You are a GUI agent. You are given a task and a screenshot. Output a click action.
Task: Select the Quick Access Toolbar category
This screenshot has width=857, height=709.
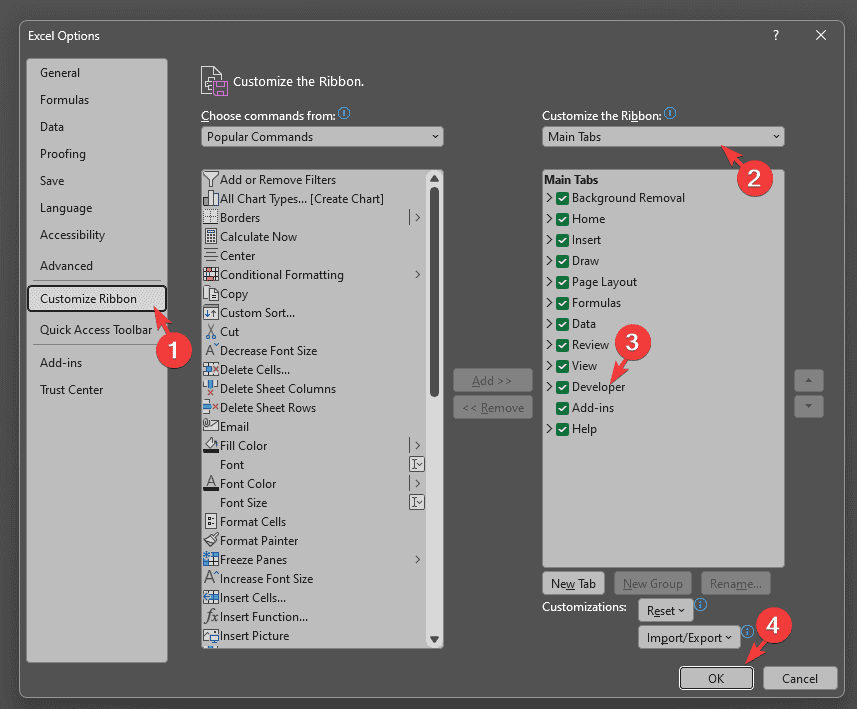[x=96, y=330]
